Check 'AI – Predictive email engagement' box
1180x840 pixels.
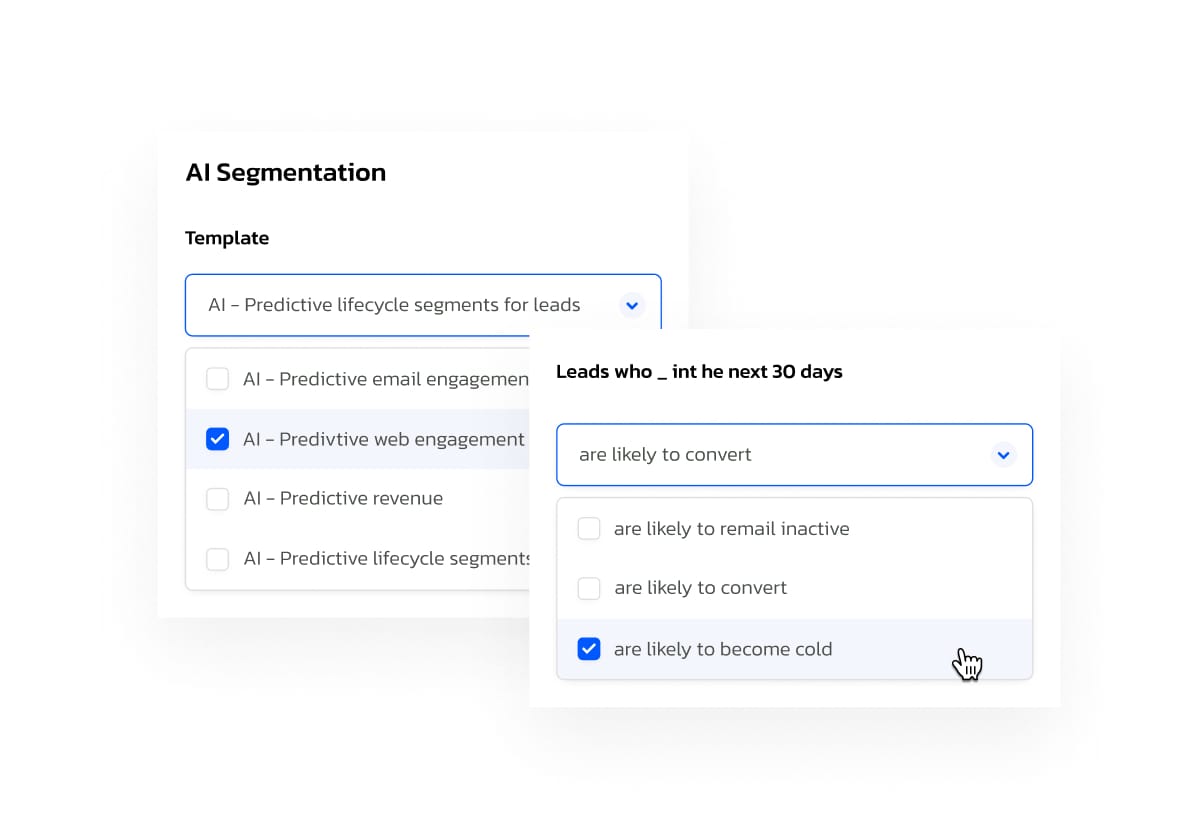217,379
